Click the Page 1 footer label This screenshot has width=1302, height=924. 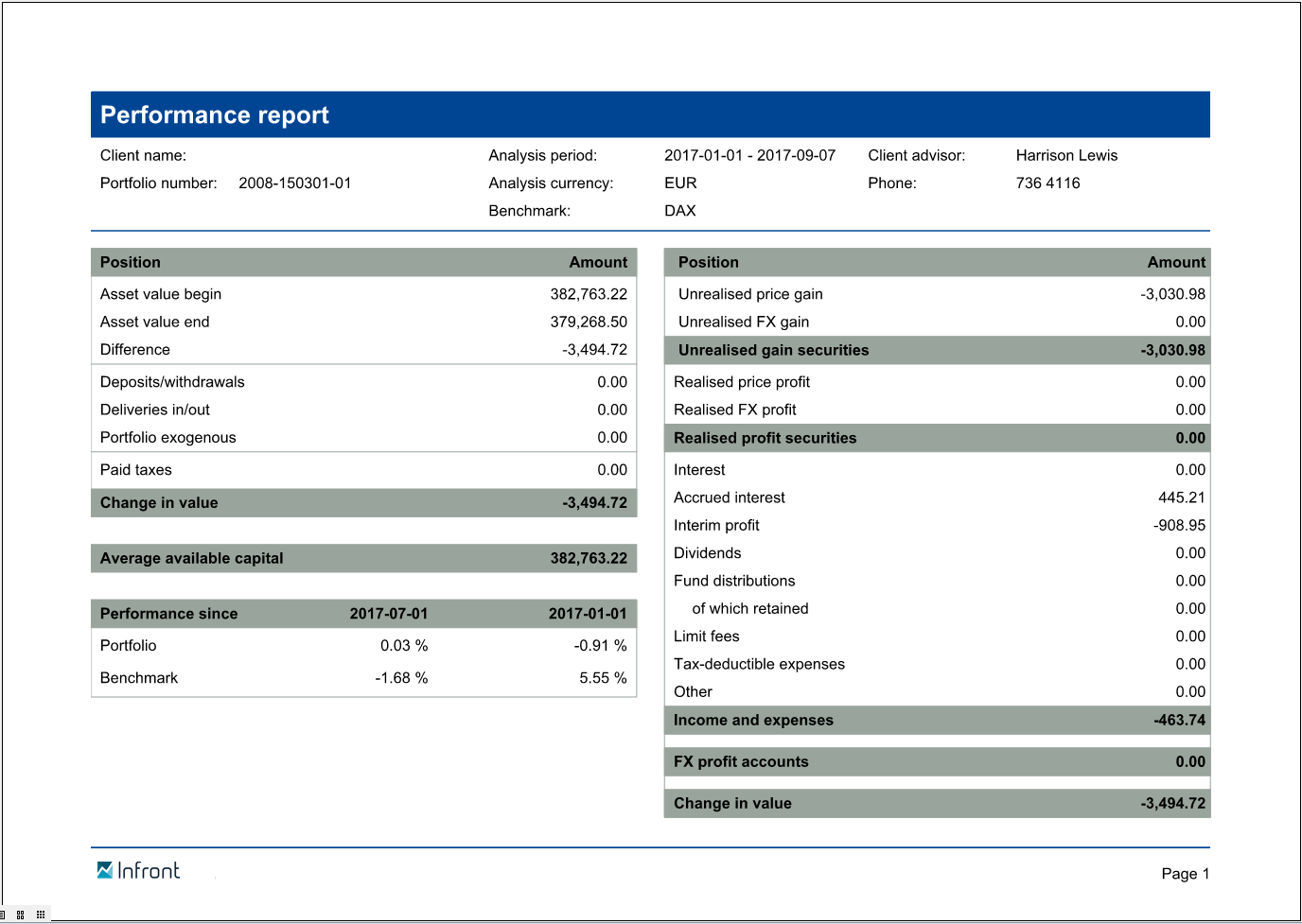(1185, 874)
